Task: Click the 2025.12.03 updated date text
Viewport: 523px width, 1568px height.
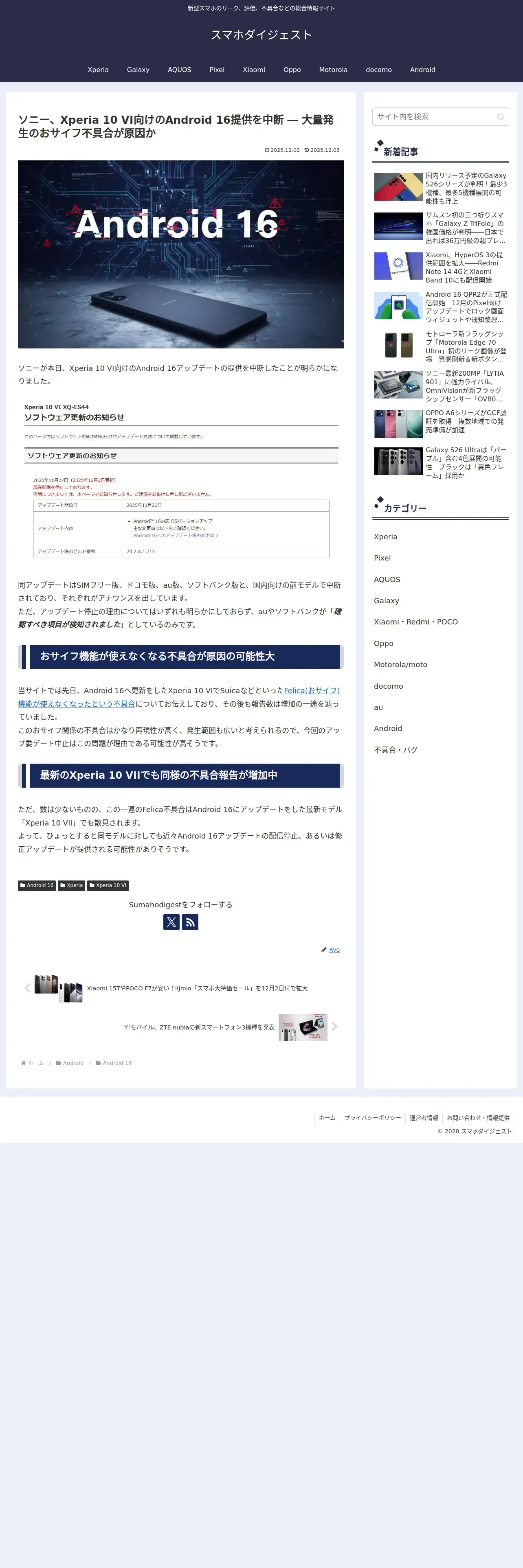Action: (x=325, y=150)
